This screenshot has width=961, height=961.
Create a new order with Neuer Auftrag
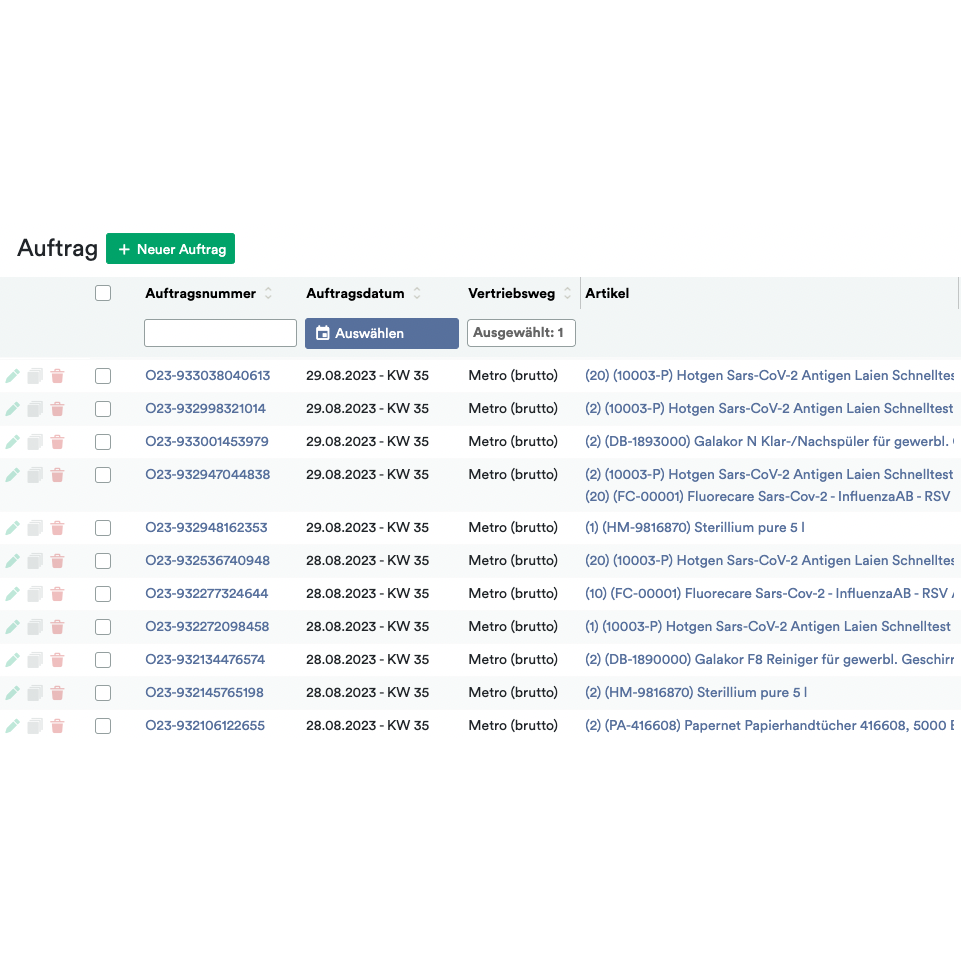170,248
